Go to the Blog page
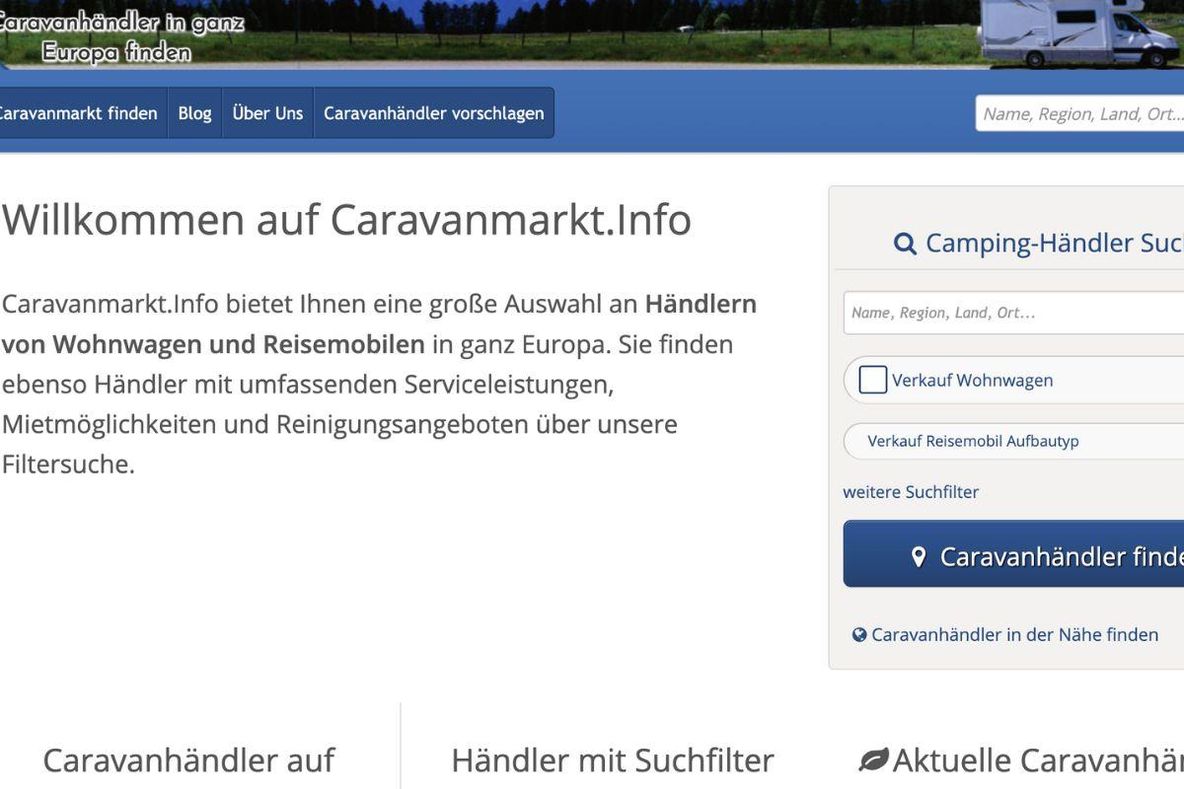The image size is (1184, 789). pyautogui.click(x=195, y=113)
